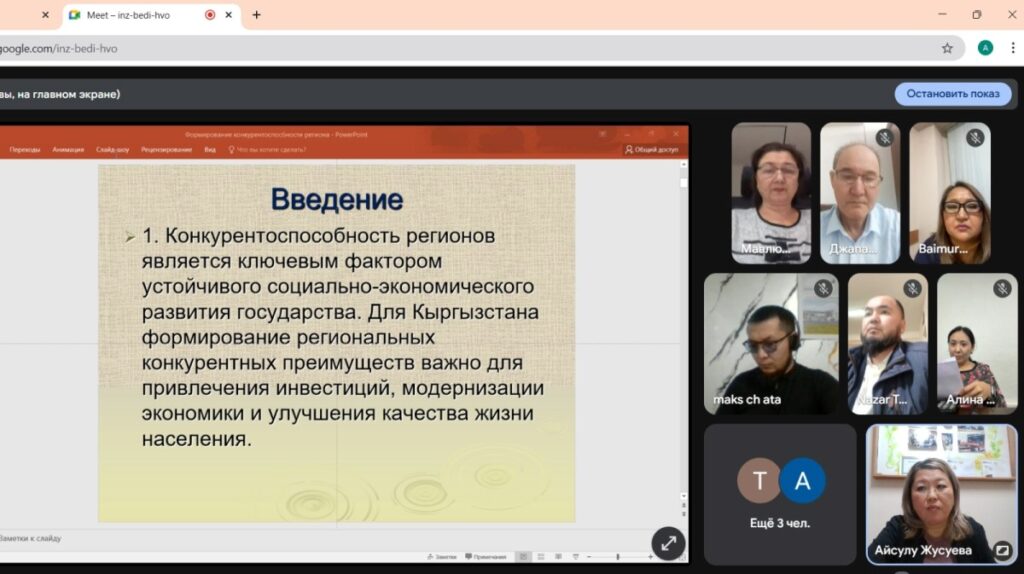Toggle the Заметки notes pane button
This screenshot has height=574, width=1024.
[442, 557]
